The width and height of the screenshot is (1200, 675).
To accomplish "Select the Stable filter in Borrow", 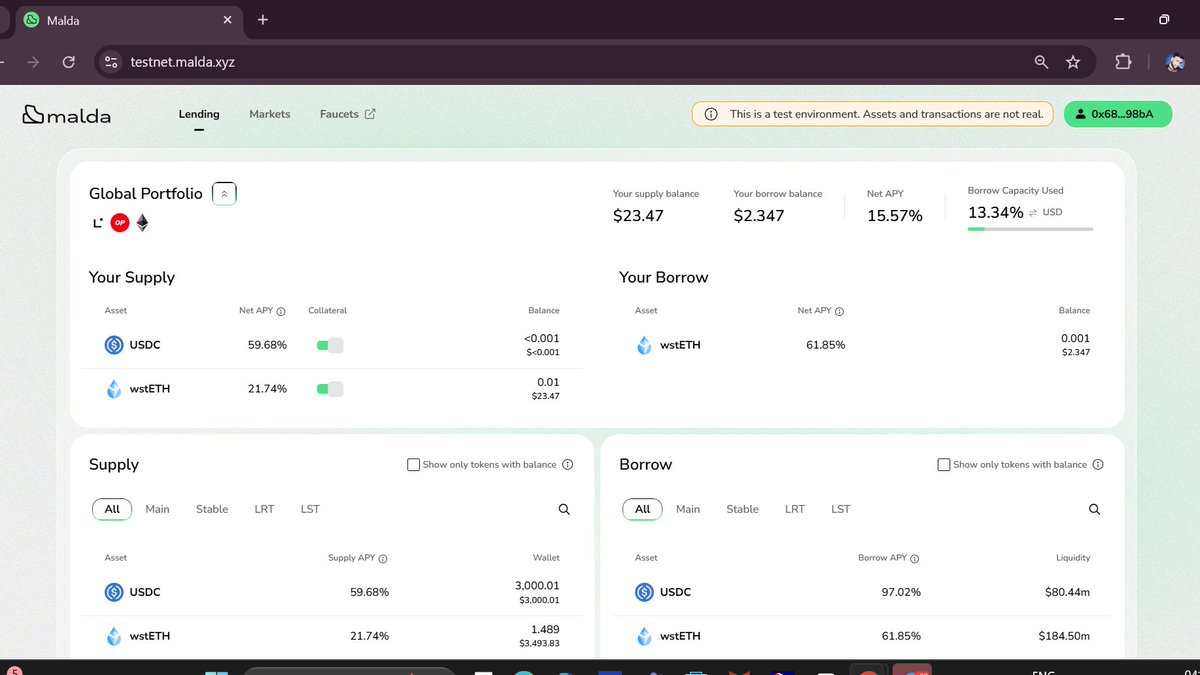I will click(x=742, y=509).
